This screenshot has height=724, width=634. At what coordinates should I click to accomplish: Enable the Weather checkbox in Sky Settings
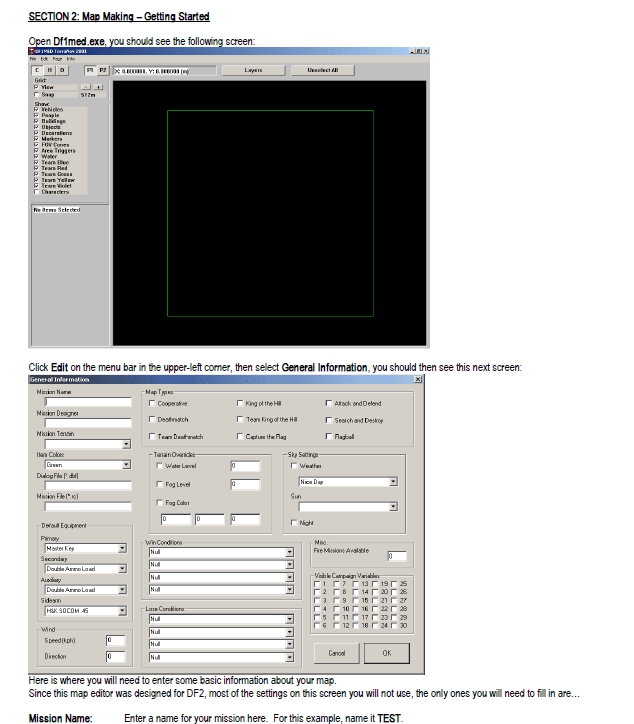pyautogui.click(x=294, y=466)
